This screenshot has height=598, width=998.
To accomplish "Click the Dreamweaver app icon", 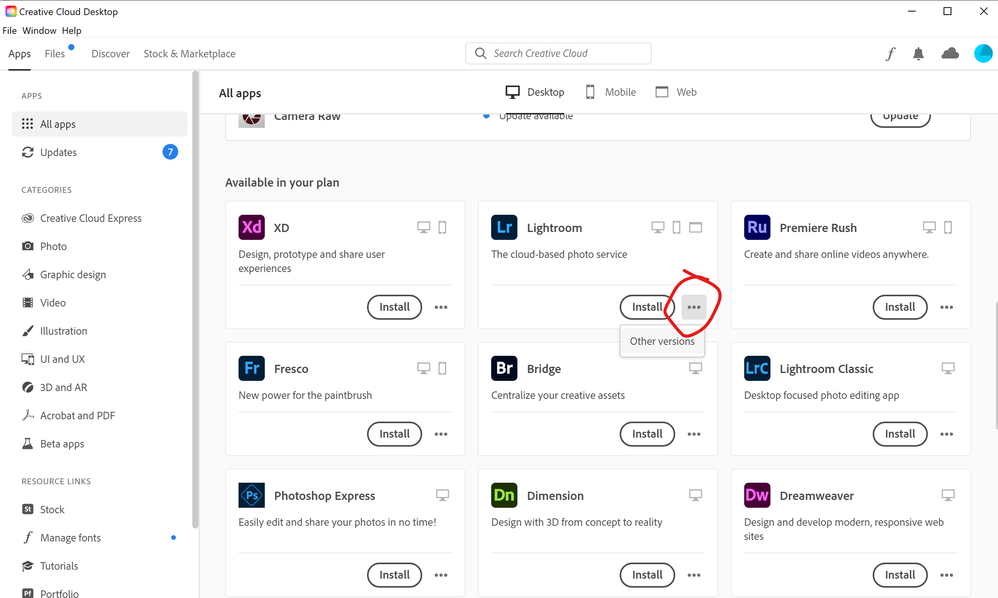I will coord(757,495).
